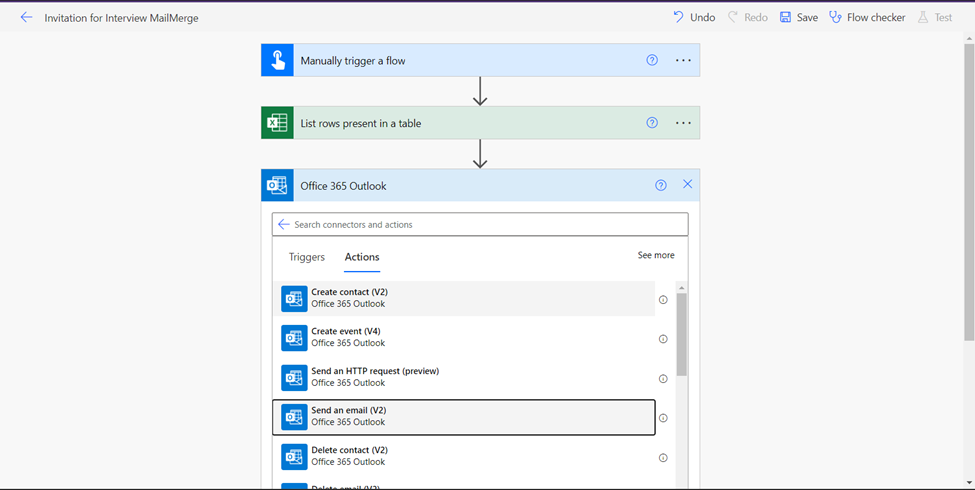Click the flow title Invitation for Interview MailMerge

pos(121,18)
